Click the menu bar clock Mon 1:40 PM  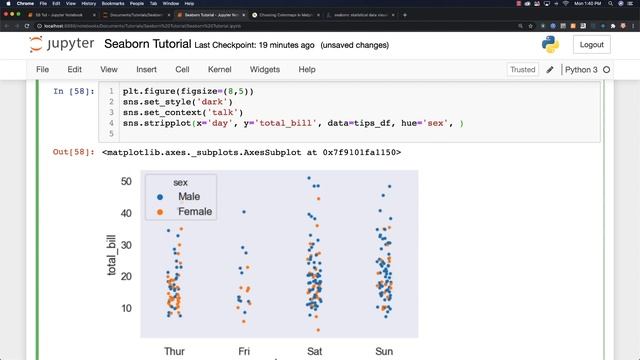click(x=587, y=3)
